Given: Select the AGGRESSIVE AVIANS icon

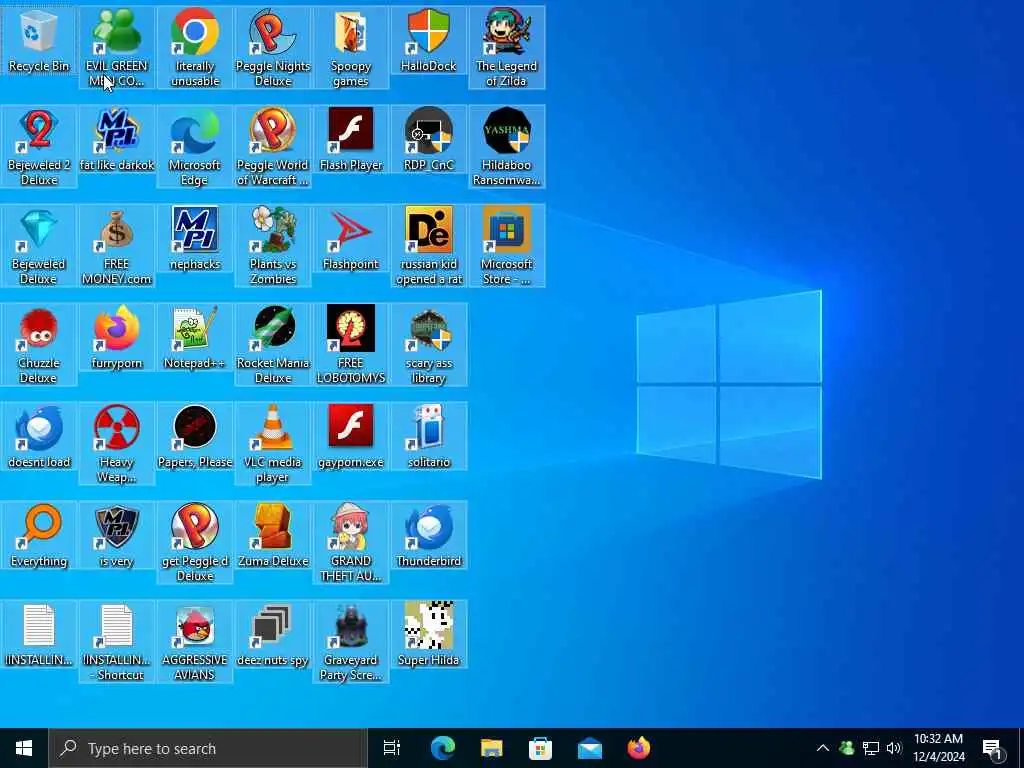Looking at the screenshot, I should (x=195, y=643).
